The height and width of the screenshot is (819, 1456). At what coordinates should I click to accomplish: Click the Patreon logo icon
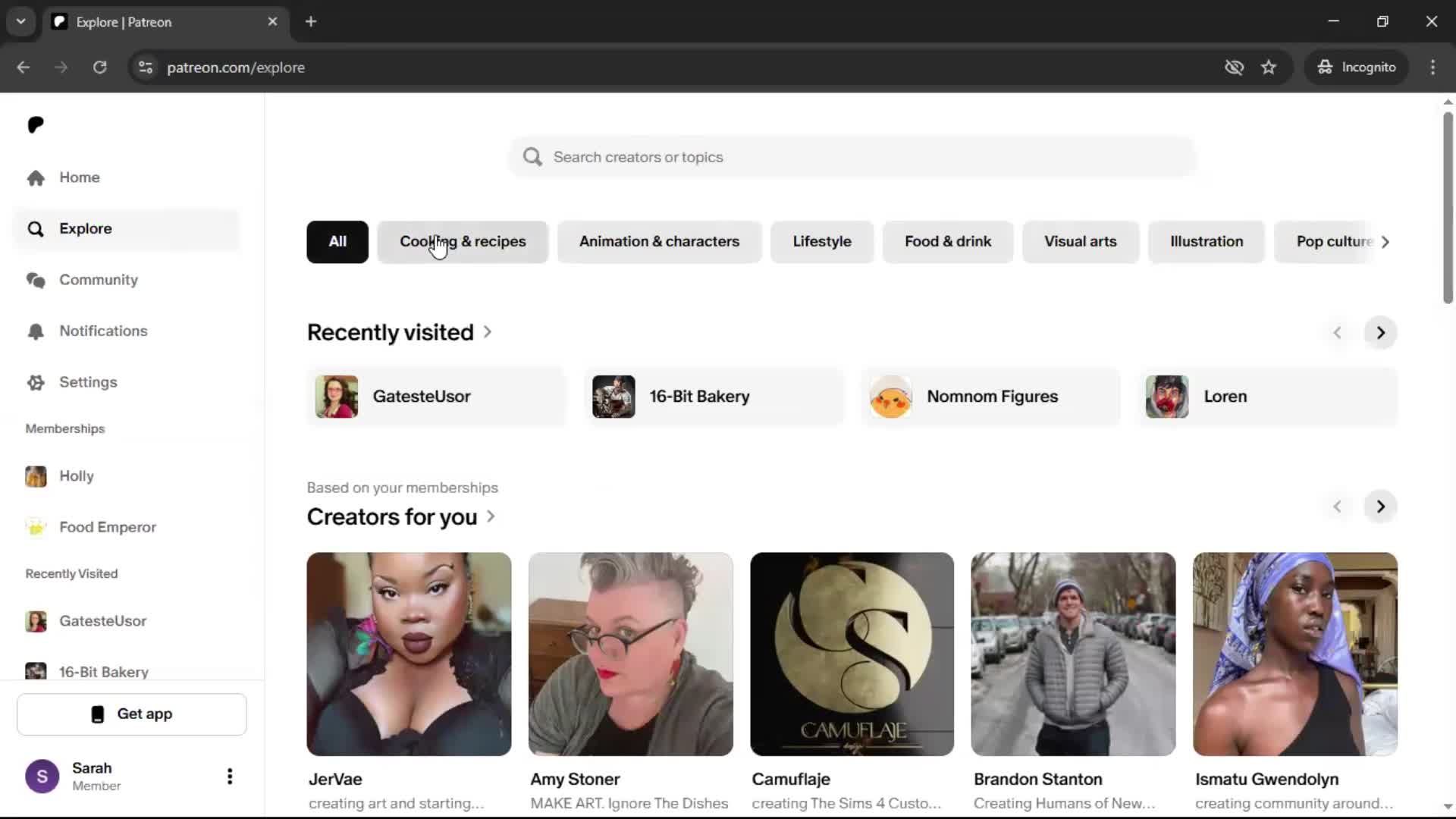coord(36,125)
